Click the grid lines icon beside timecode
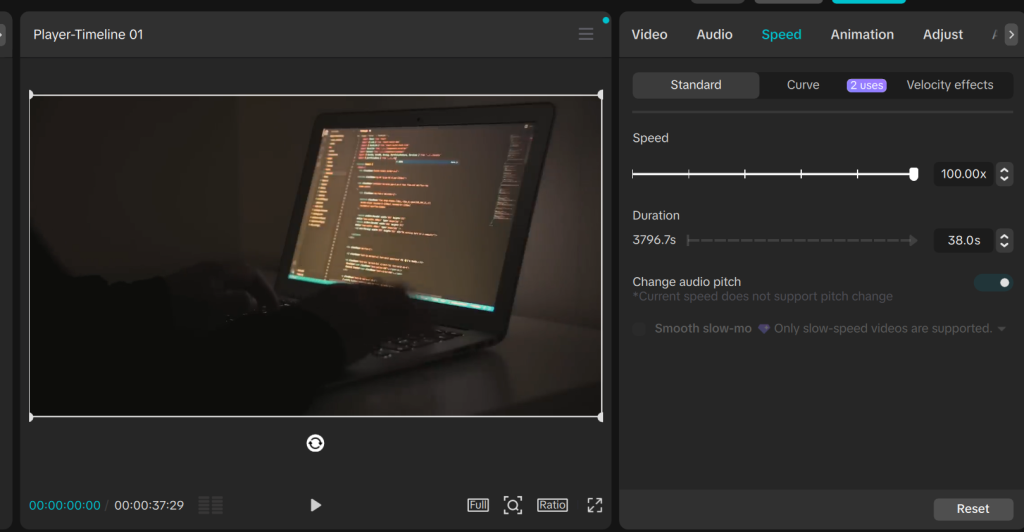Screen dimensions: 1024x532 point(210,505)
